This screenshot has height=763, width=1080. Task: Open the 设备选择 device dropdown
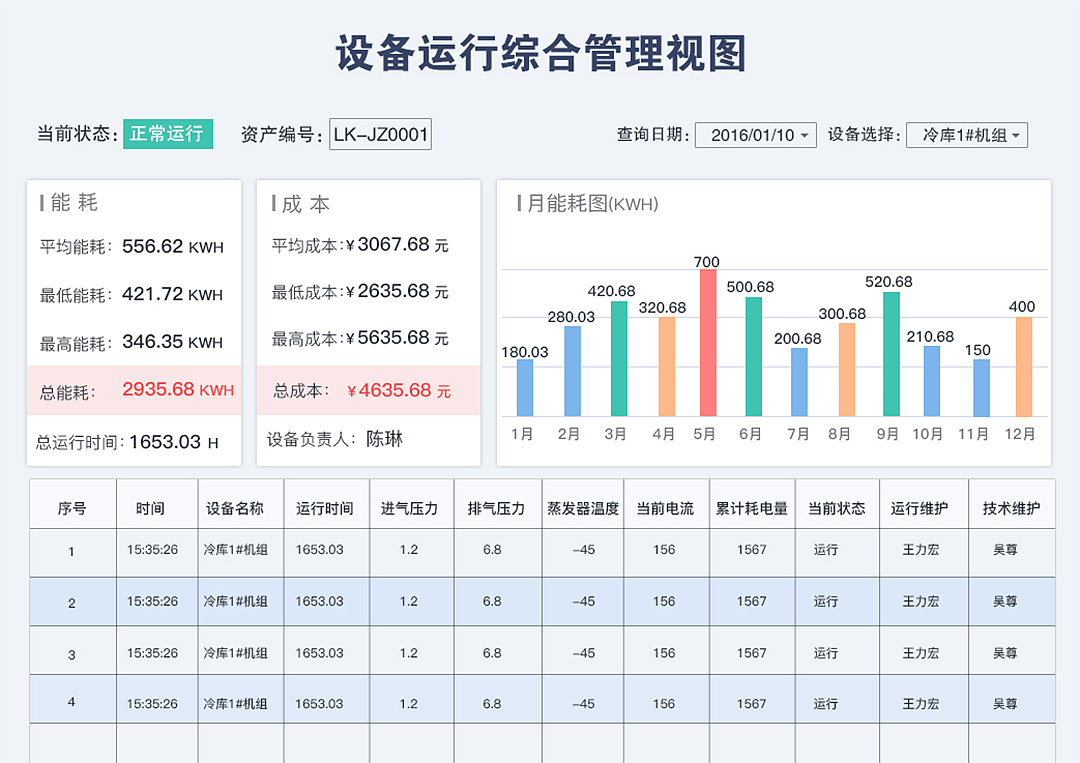(x=967, y=133)
